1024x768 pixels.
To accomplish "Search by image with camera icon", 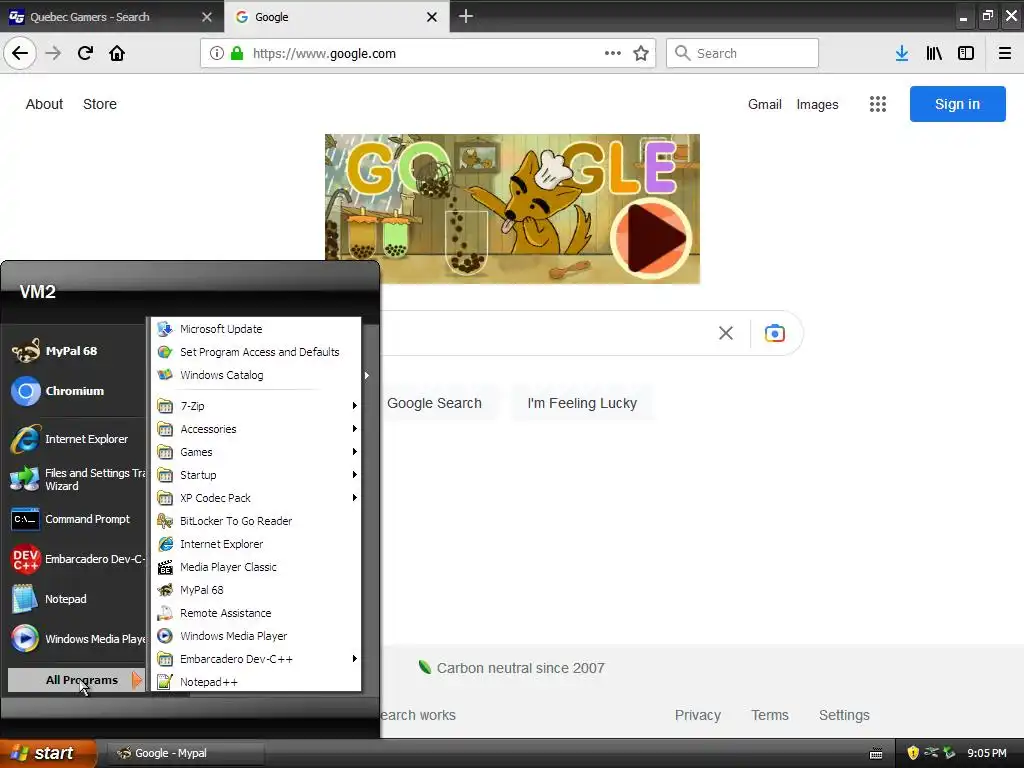I will (775, 333).
